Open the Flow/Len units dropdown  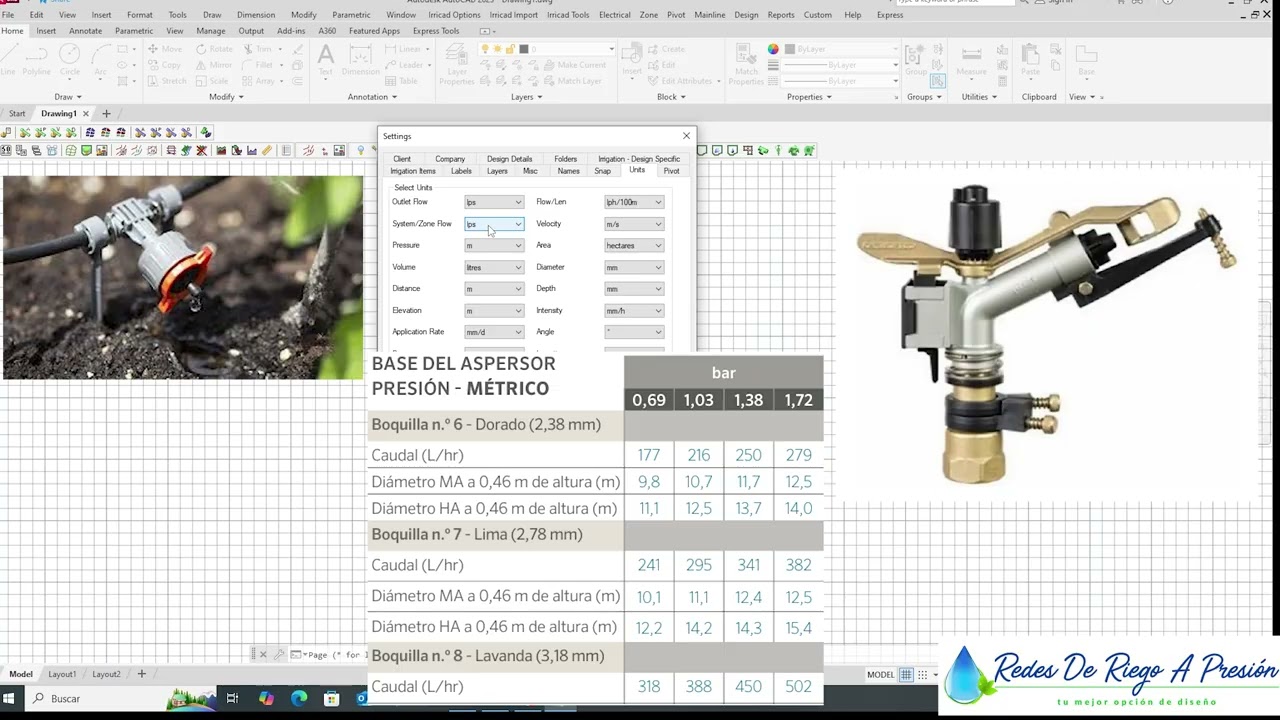634,202
